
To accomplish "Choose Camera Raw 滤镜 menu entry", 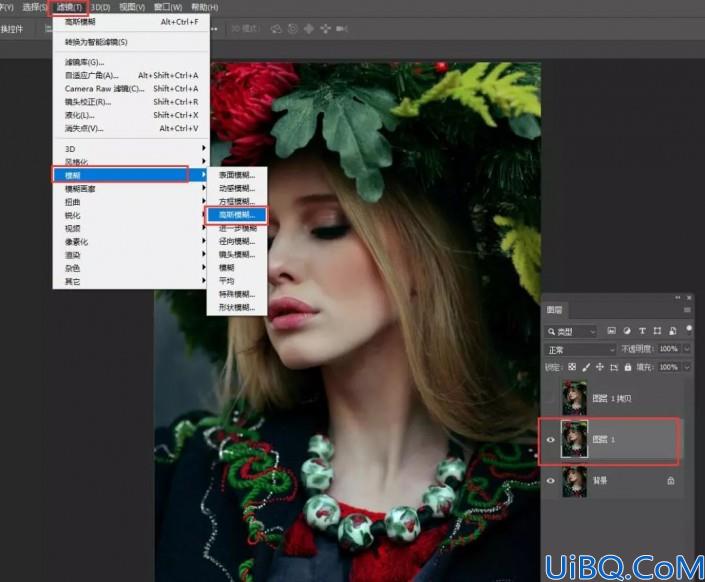I will (x=131, y=89).
